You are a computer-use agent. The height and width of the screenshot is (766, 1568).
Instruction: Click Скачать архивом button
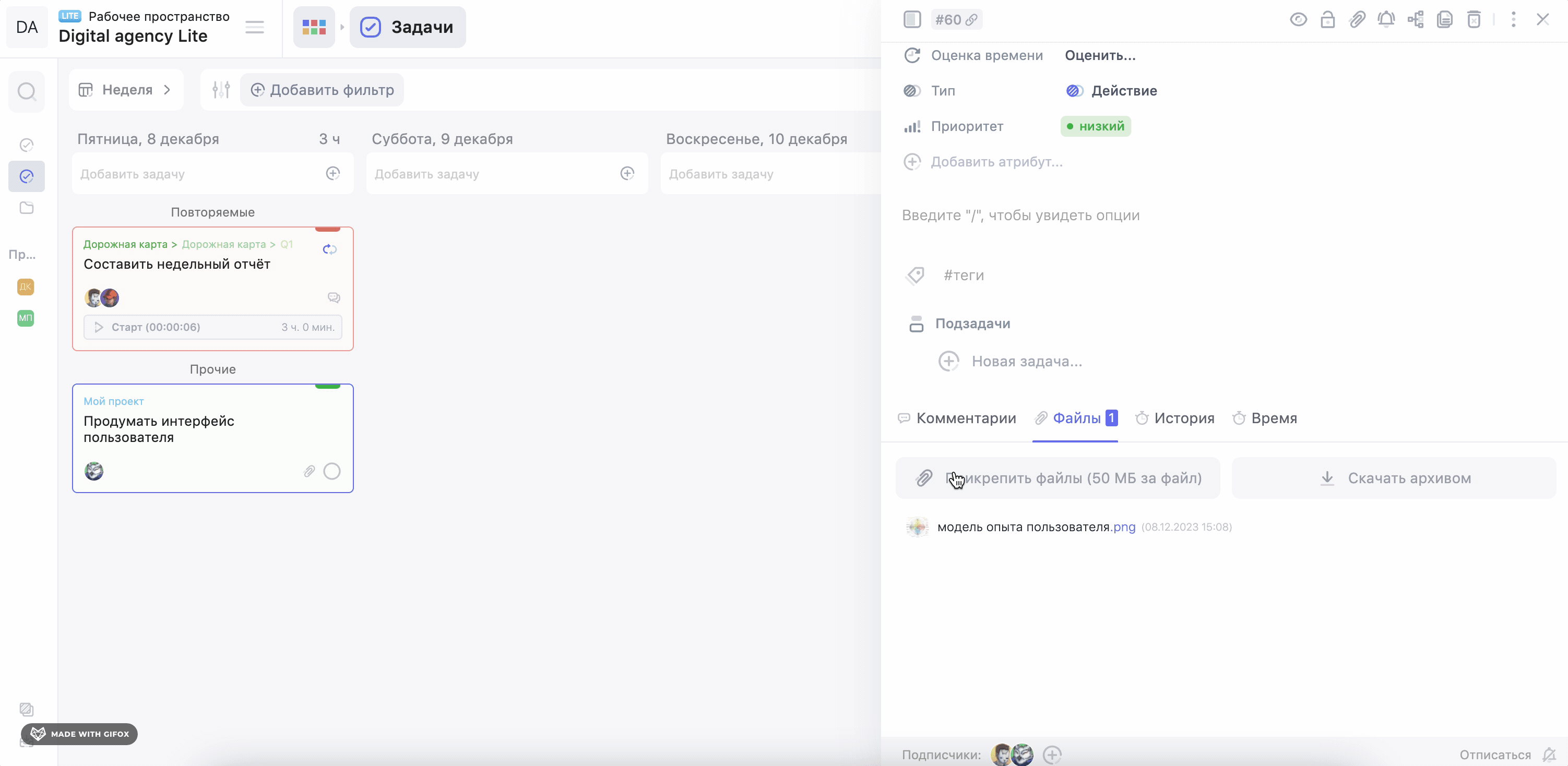tap(1394, 478)
